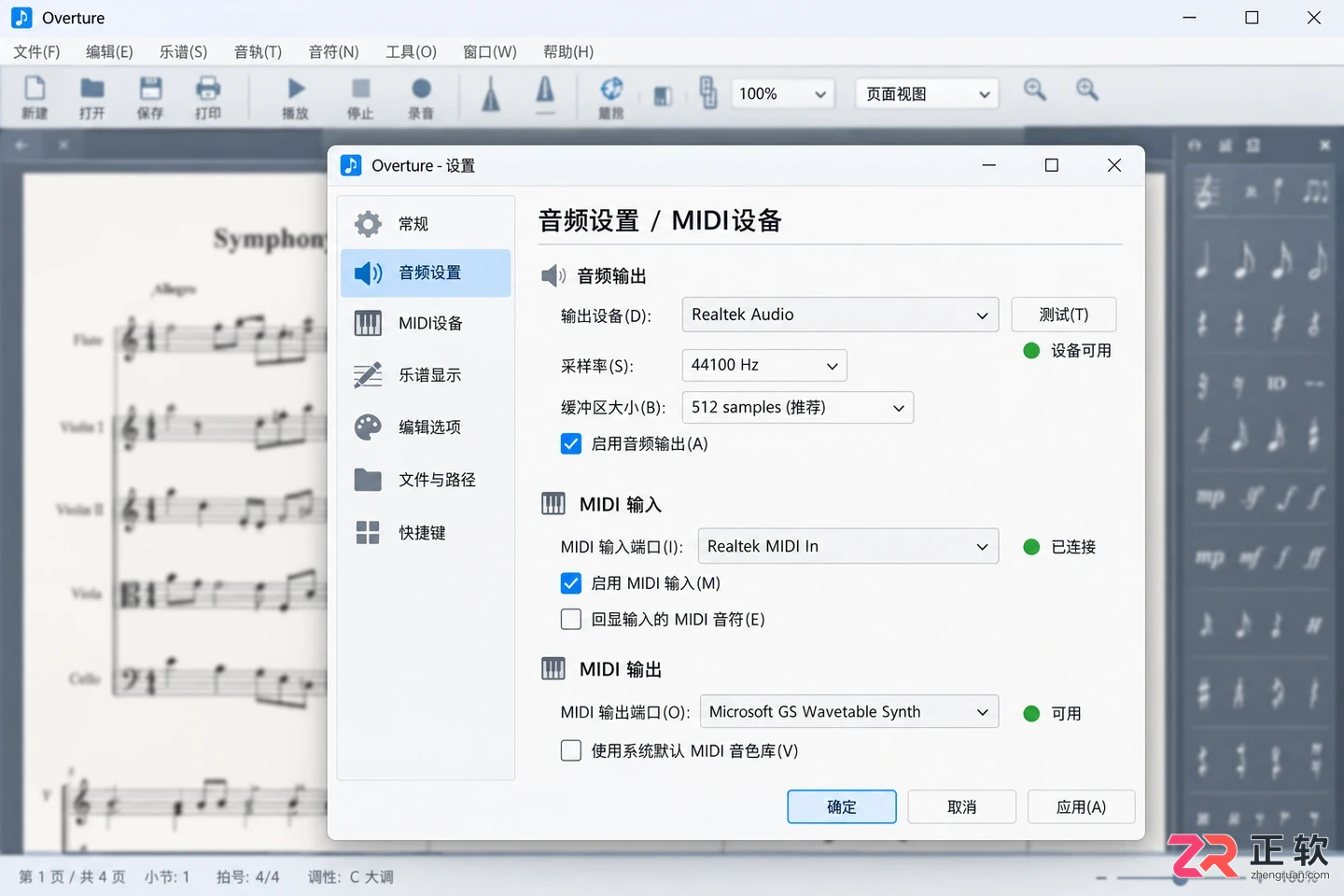Open the 乐谱显示 settings category

pos(426,375)
